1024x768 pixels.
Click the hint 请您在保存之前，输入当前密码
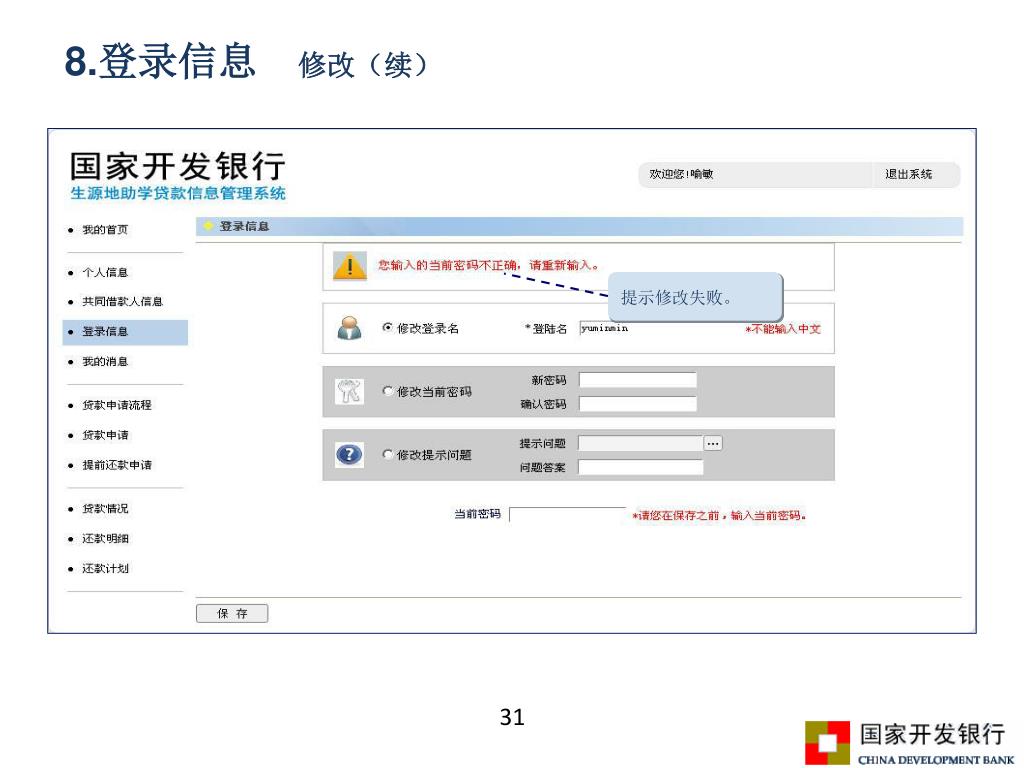pyautogui.click(x=718, y=516)
